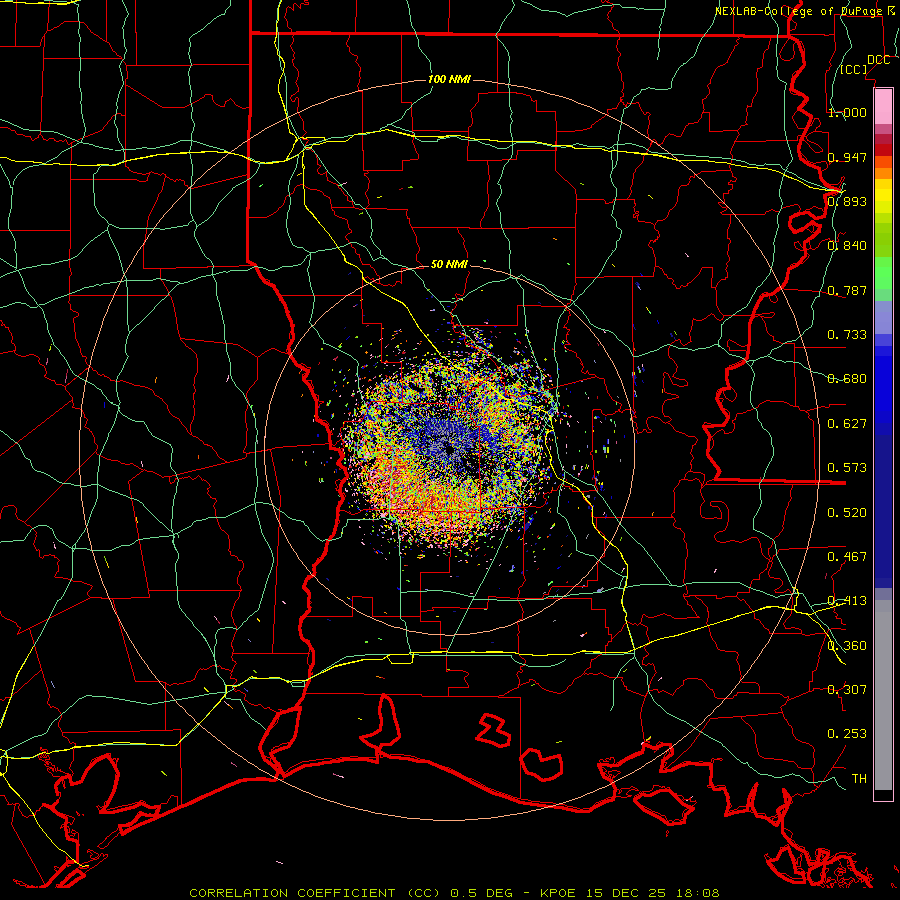
Task: Pick the gray swatch near 0.307
Action: pos(883,695)
